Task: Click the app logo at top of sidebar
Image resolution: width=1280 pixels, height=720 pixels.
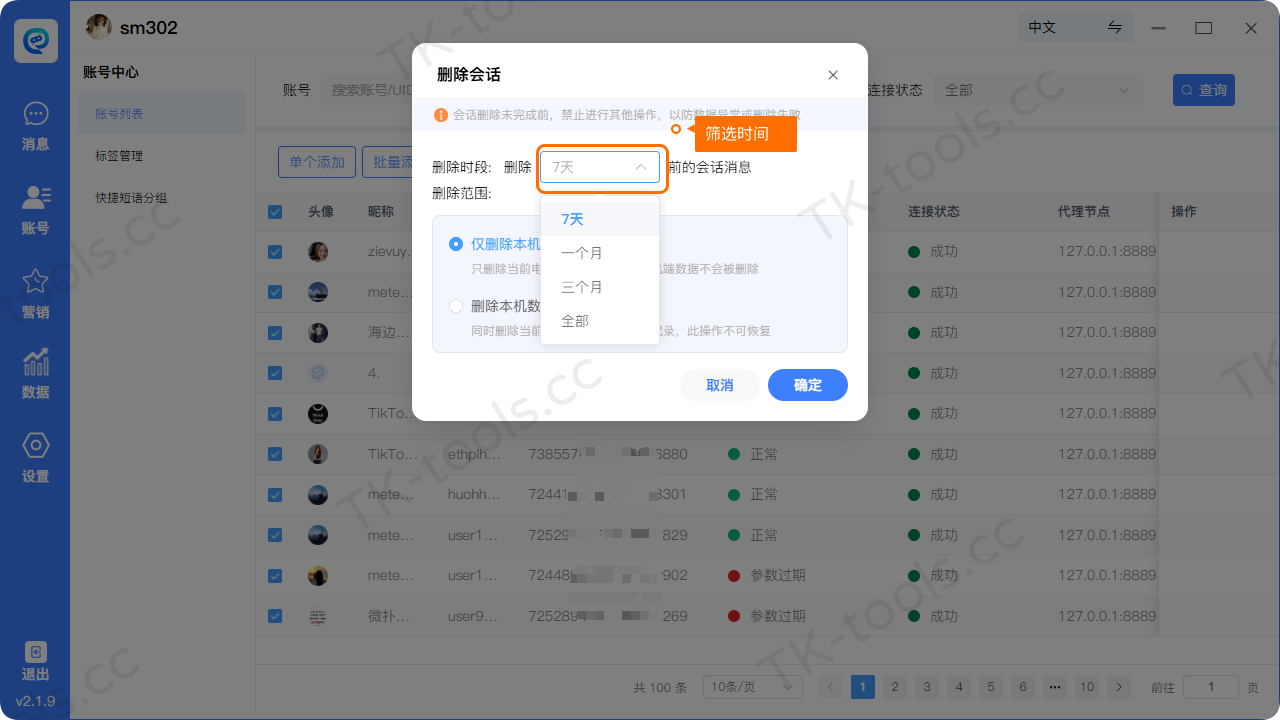Action: pos(35,41)
